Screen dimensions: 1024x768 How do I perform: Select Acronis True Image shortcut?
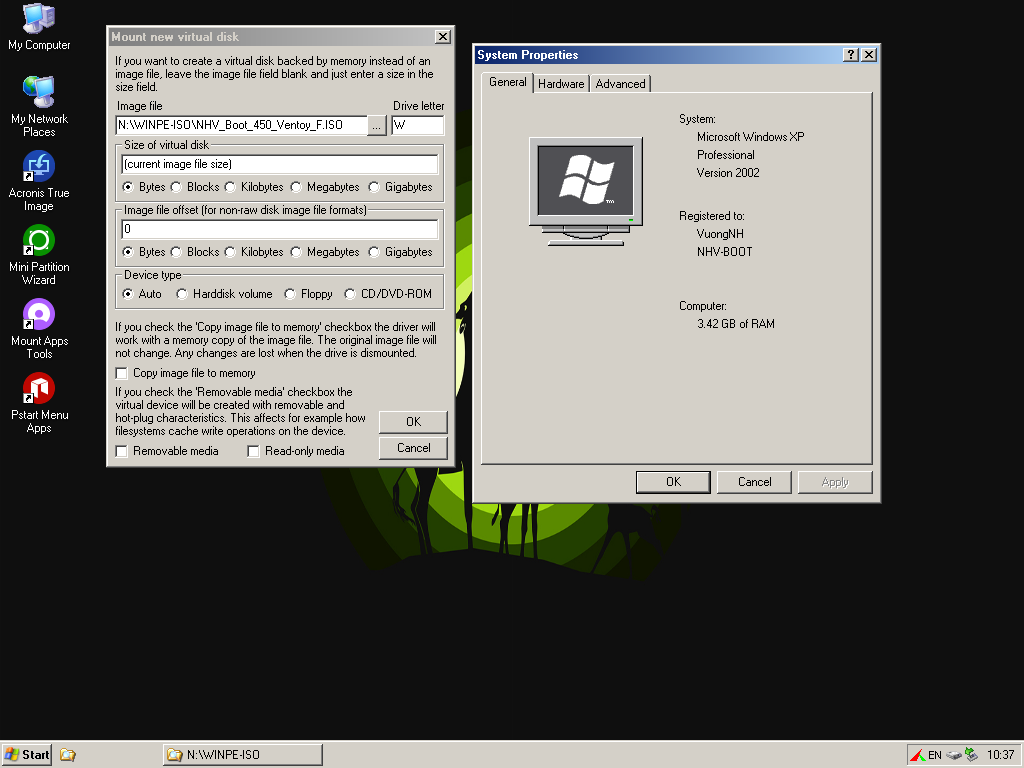point(39,181)
